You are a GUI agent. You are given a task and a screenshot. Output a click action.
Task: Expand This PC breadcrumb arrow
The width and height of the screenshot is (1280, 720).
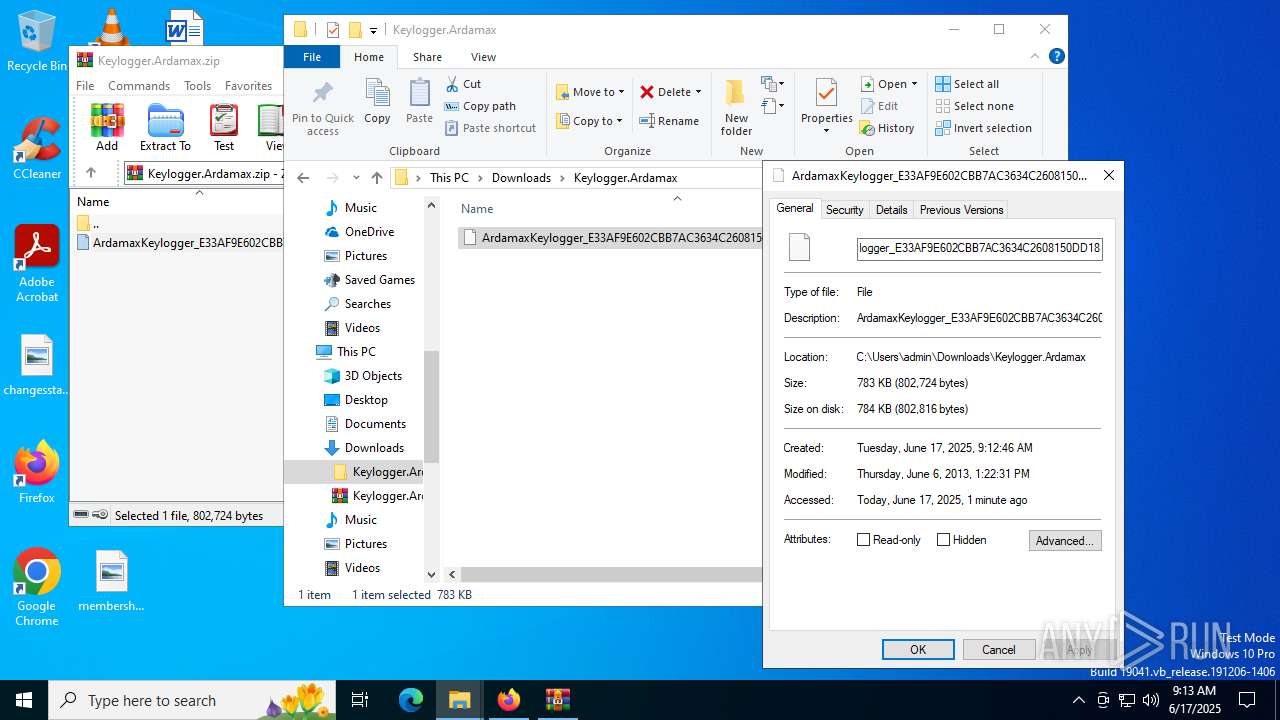(x=480, y=178)
